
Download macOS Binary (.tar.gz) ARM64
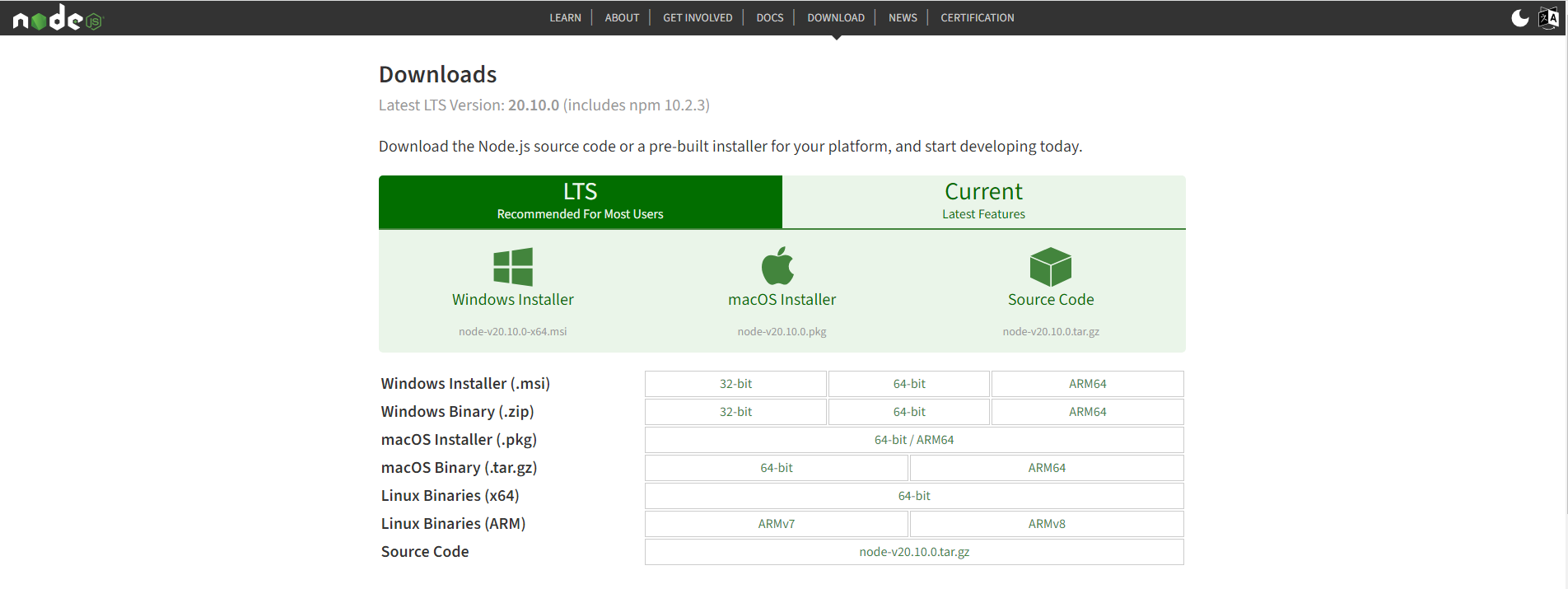coord(1047,468)
